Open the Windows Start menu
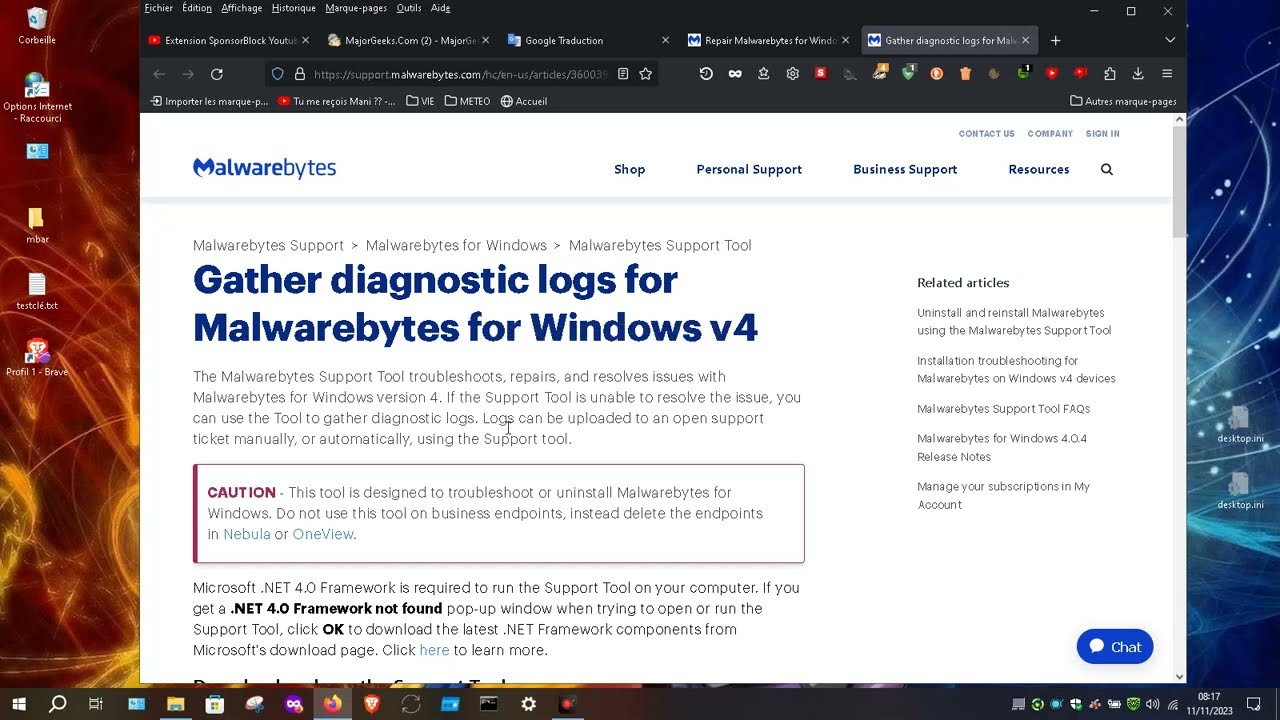Viewport: 1280px width, 720px height. point(19,704)
